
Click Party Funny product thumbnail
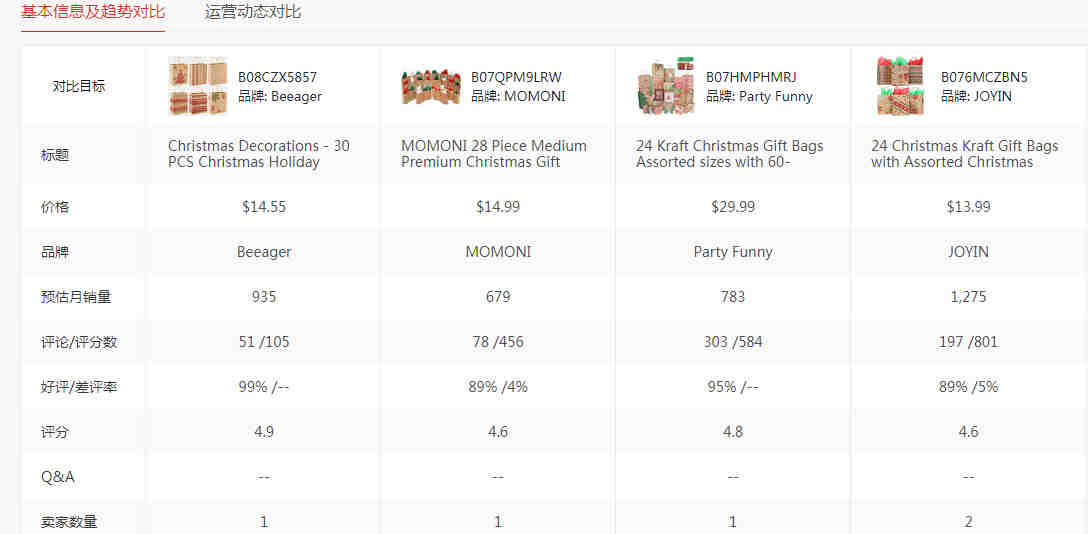665,86
